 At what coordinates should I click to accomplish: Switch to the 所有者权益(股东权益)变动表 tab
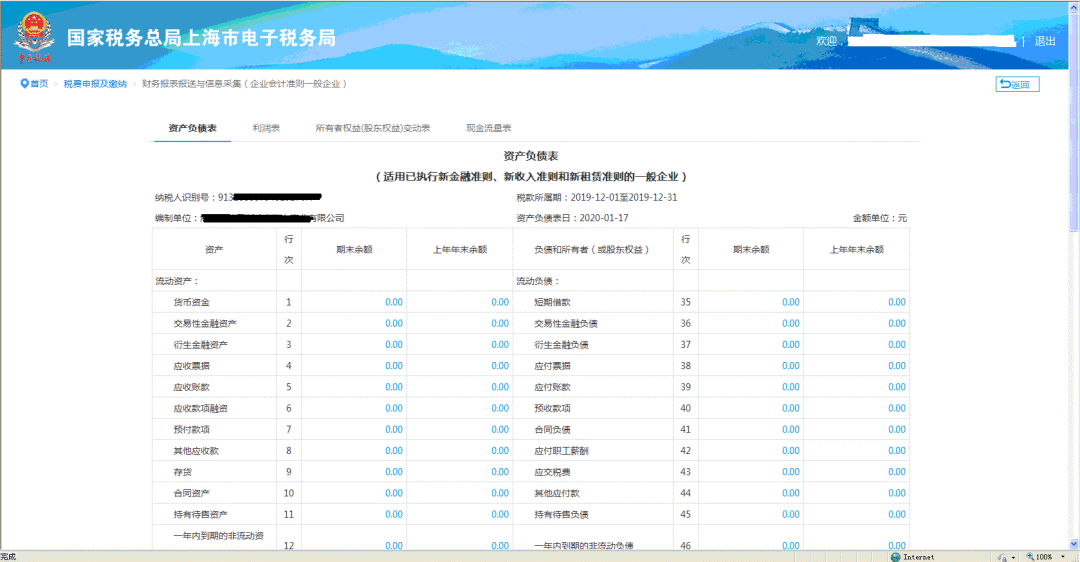(373, 128)
